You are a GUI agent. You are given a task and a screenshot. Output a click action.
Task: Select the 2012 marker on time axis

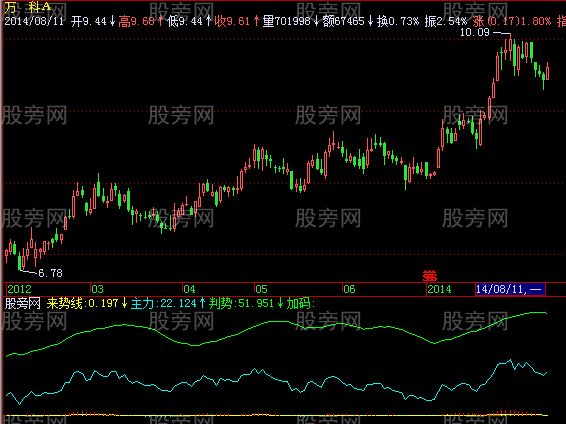coord(19,289)
